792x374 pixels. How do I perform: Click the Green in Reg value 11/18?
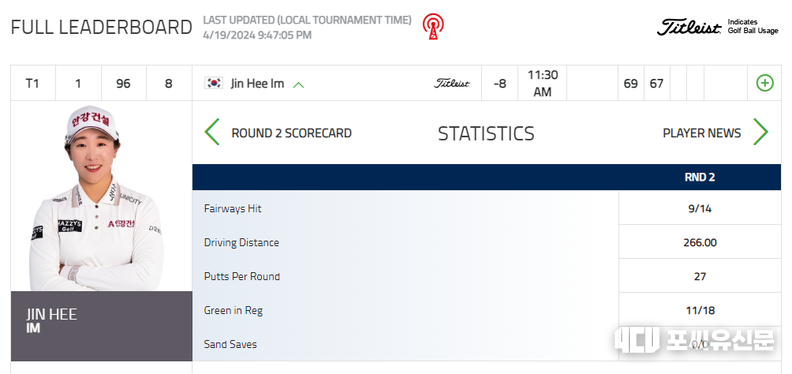700,310
